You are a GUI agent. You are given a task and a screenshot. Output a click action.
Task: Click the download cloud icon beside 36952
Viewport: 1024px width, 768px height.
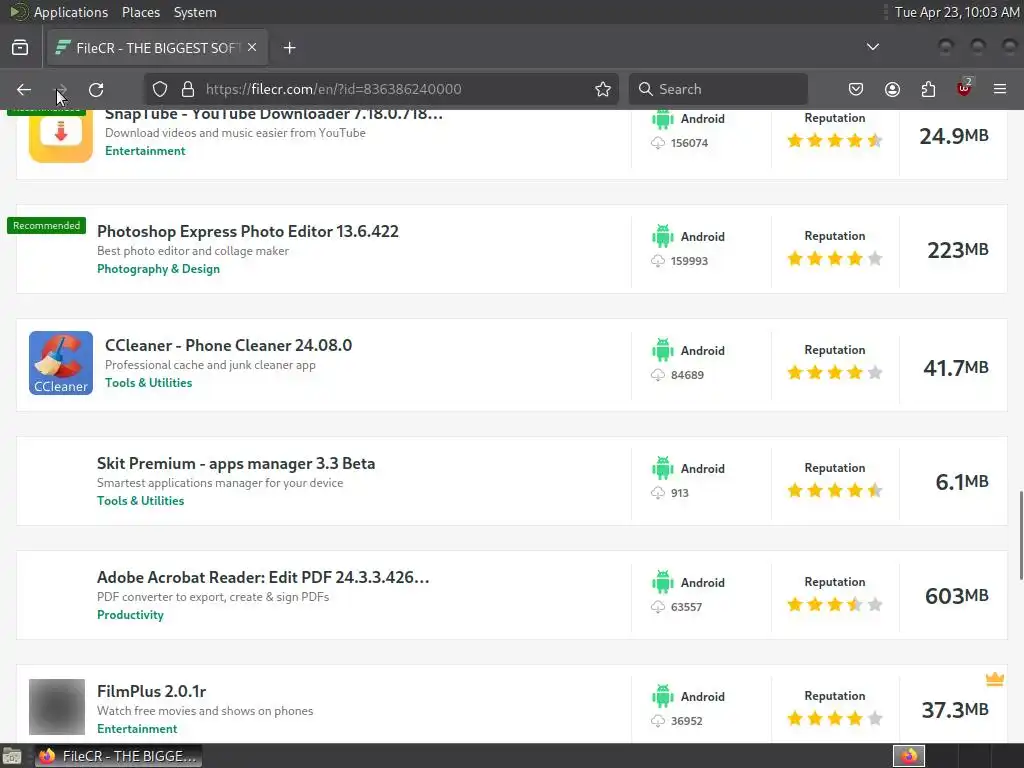pyautogui.click(x=658, y=721)
